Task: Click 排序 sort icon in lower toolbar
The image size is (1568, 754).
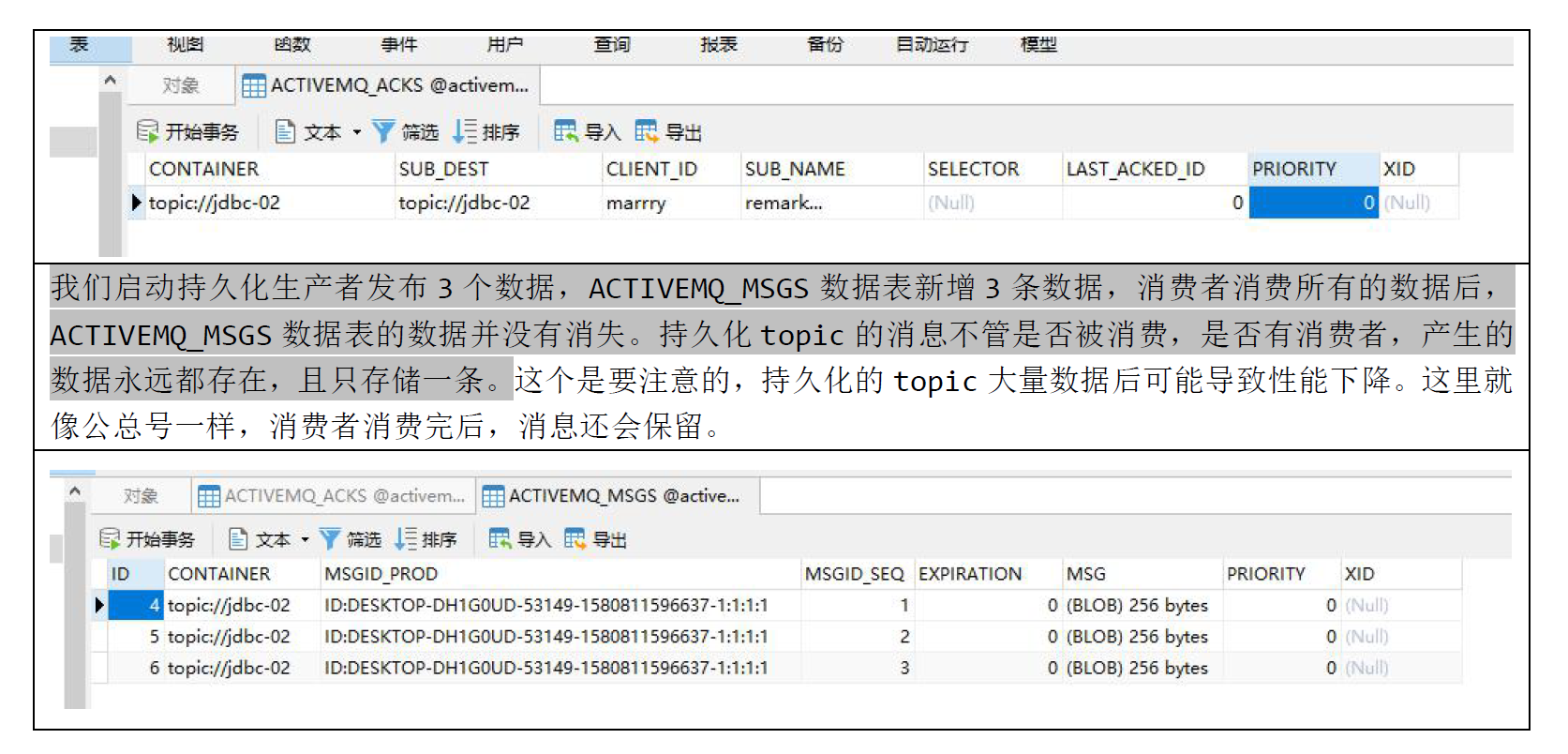Action: point(406,538)
